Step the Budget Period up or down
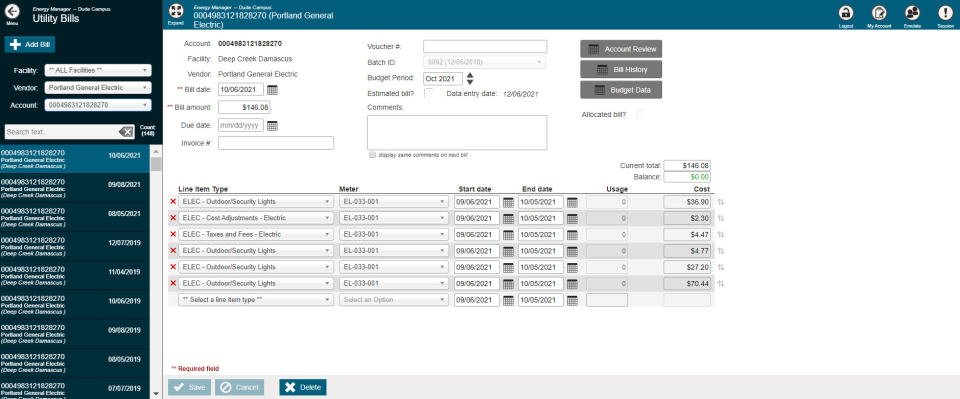Image resolution: width=960 pixels, height=399 pixels. 470,78
